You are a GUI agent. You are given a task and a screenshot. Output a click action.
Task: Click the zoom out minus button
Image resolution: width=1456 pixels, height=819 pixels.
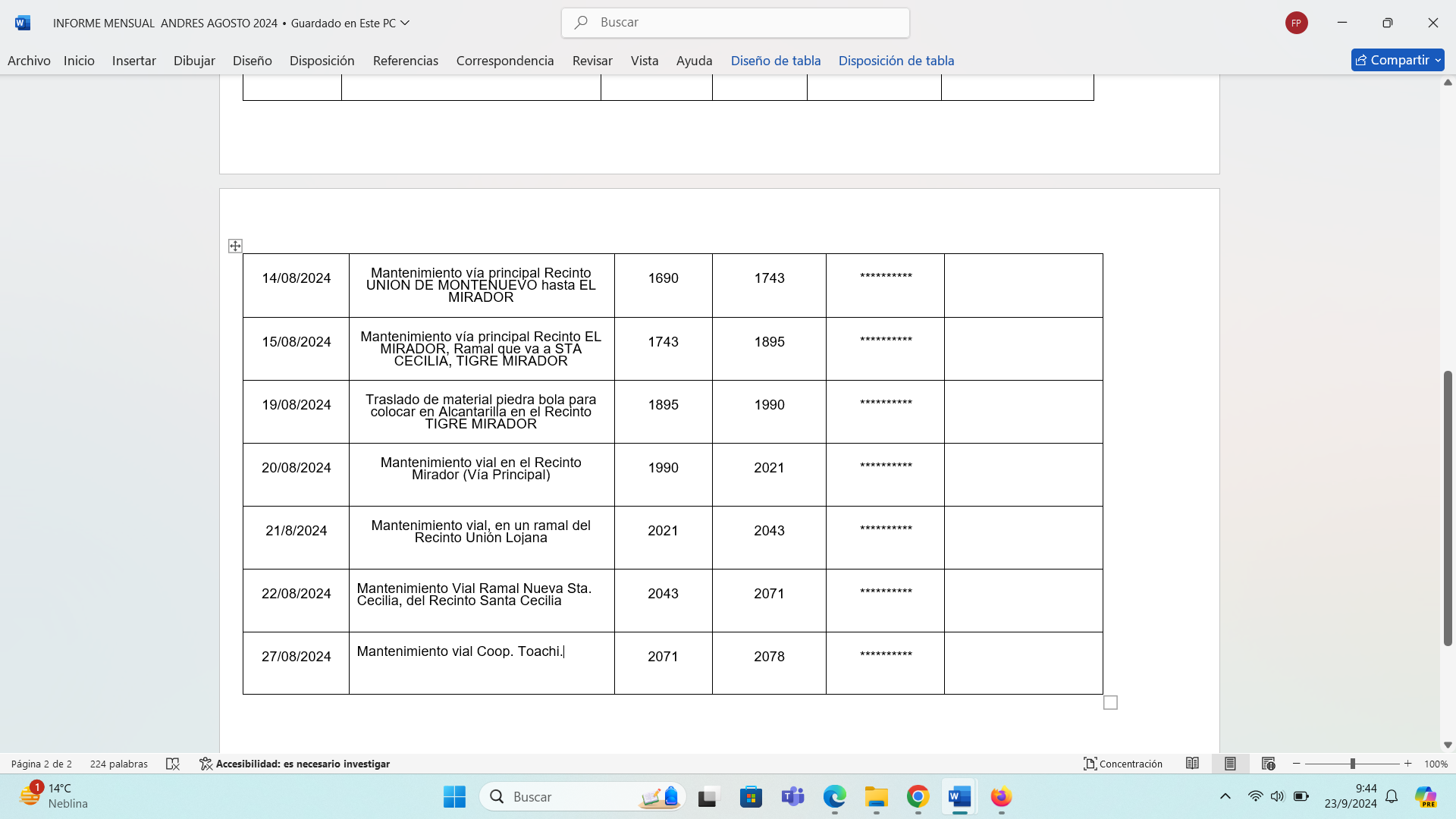click(1297, 764)
